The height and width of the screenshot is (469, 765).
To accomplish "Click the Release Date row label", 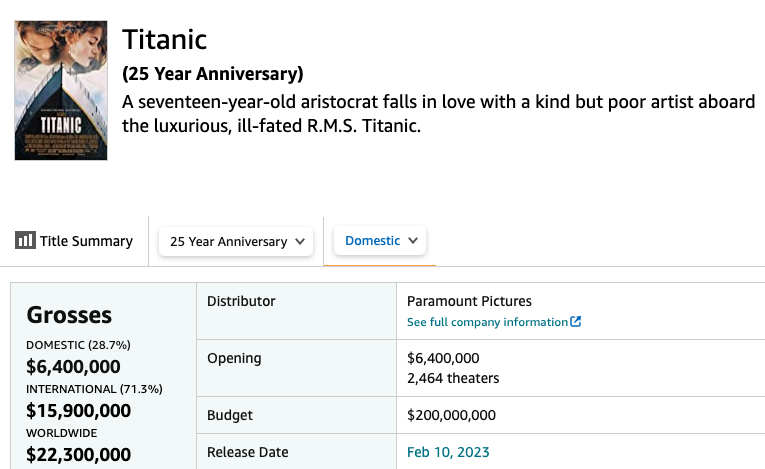I will click(248, 452).
